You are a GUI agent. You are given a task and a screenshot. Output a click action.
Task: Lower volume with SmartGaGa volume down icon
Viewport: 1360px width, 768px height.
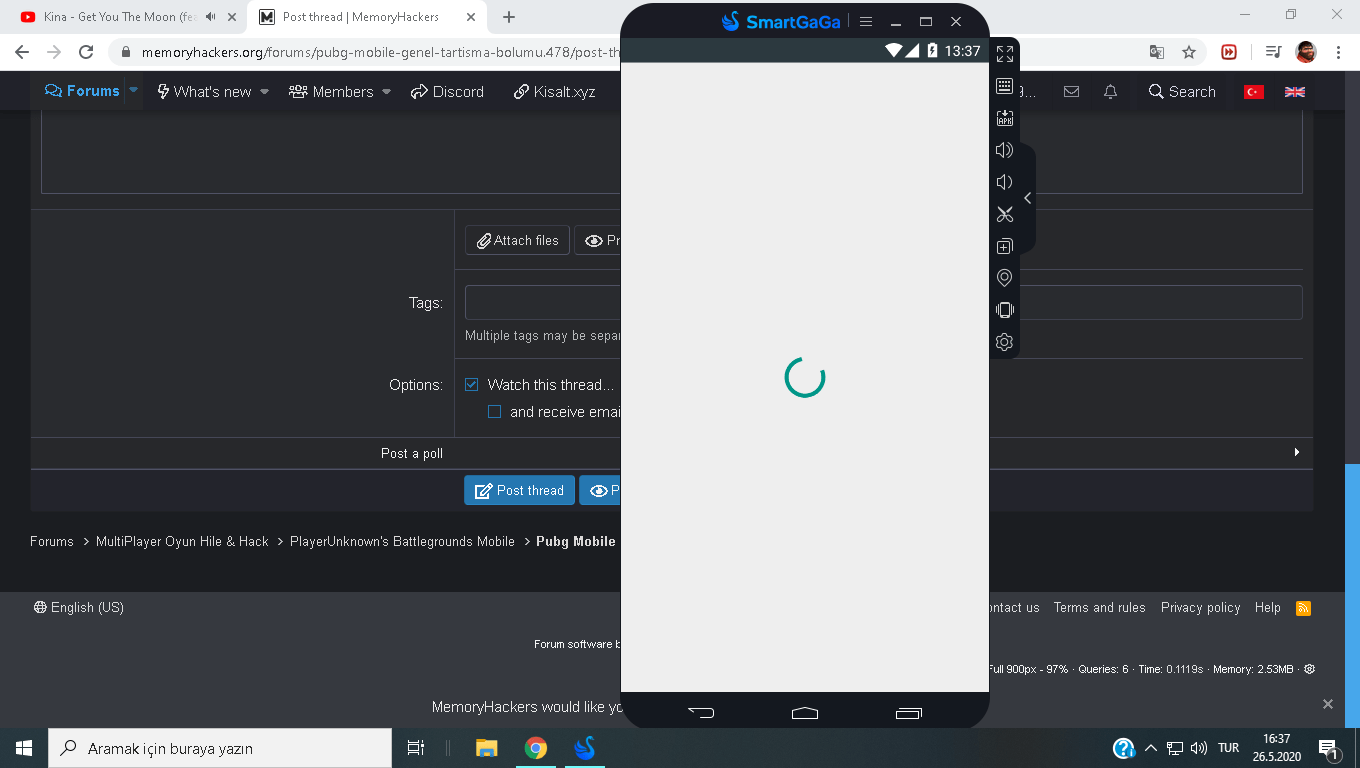[x=1004, y=182]
